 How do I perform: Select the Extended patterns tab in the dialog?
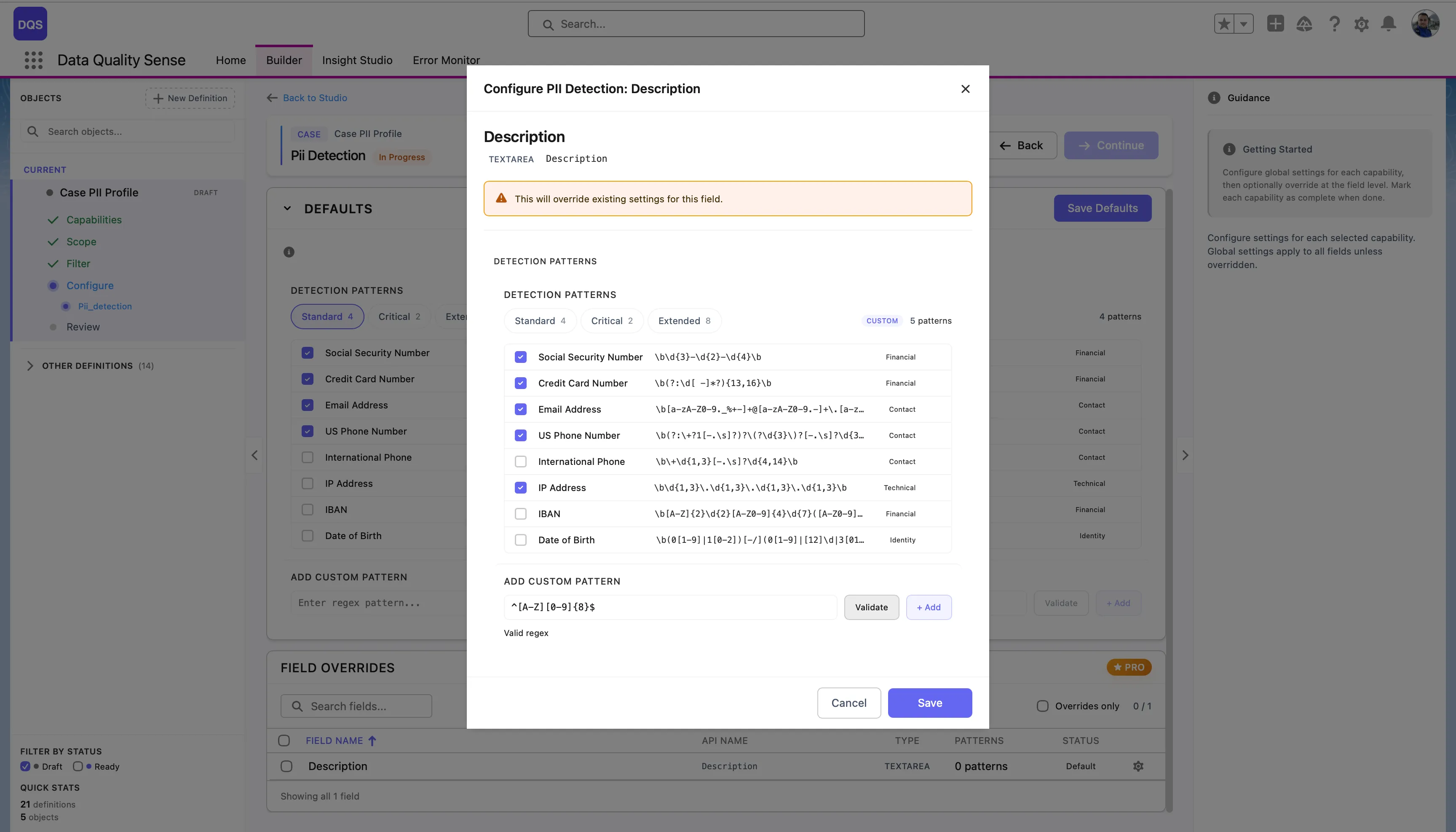(683, 321)
